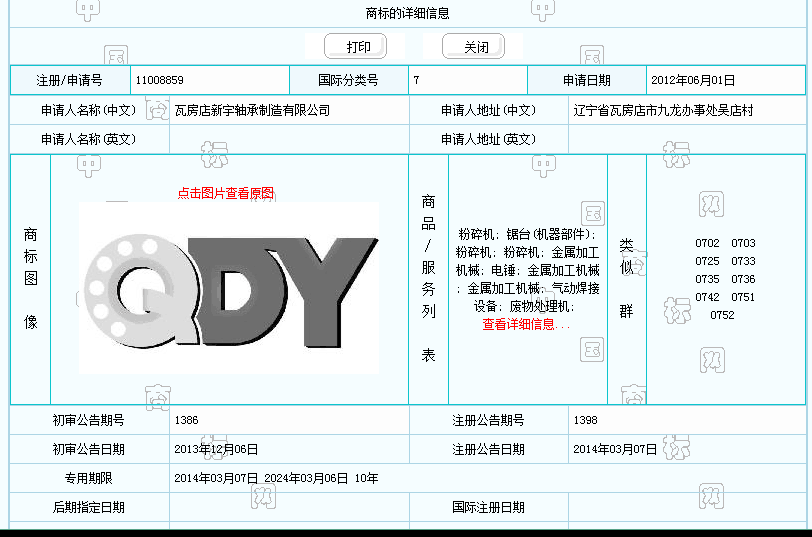Click the international class value 7
This screenshot has height=537, width=812.
click(x=416, y=80)
